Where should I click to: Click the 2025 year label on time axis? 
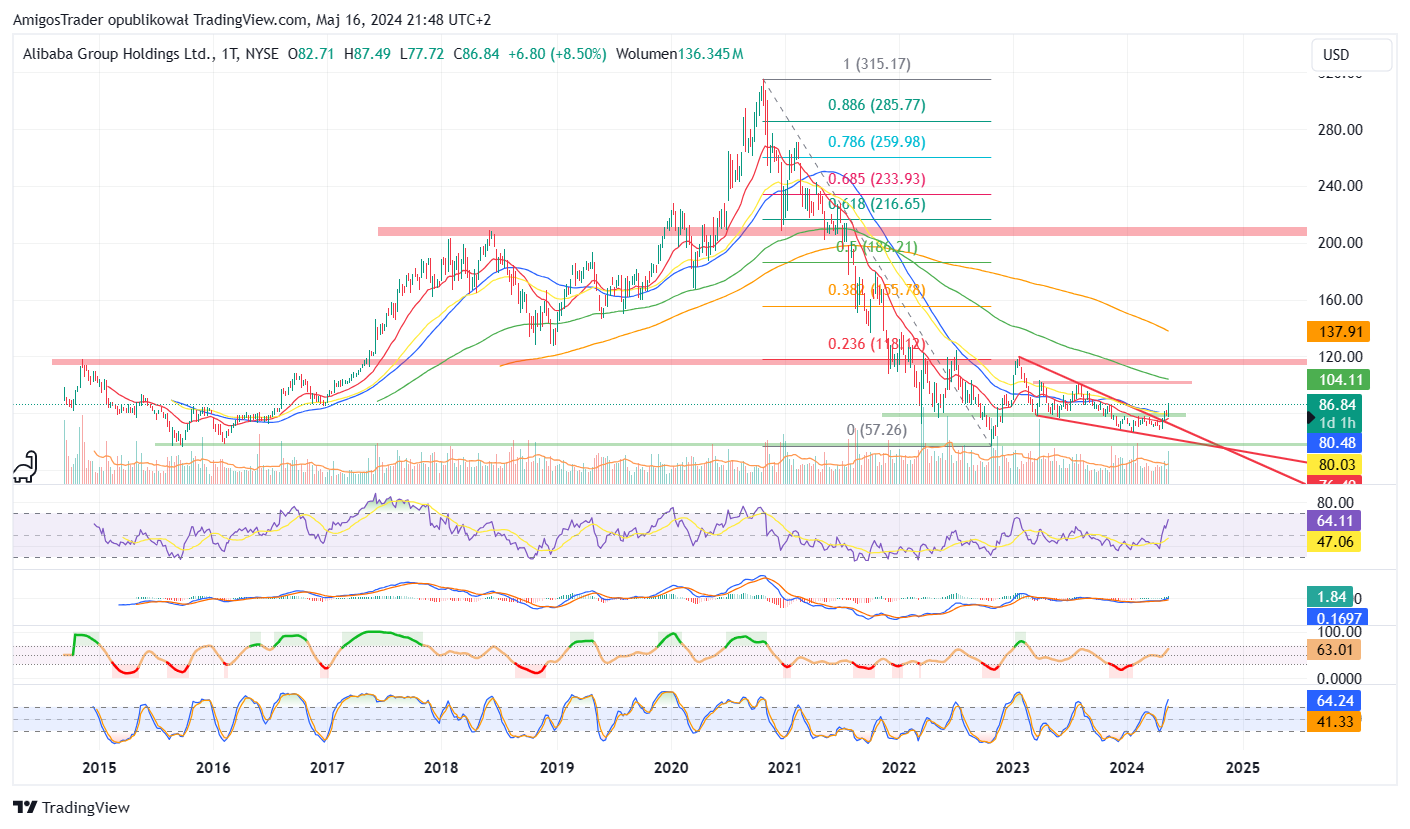coord(1242,768)
